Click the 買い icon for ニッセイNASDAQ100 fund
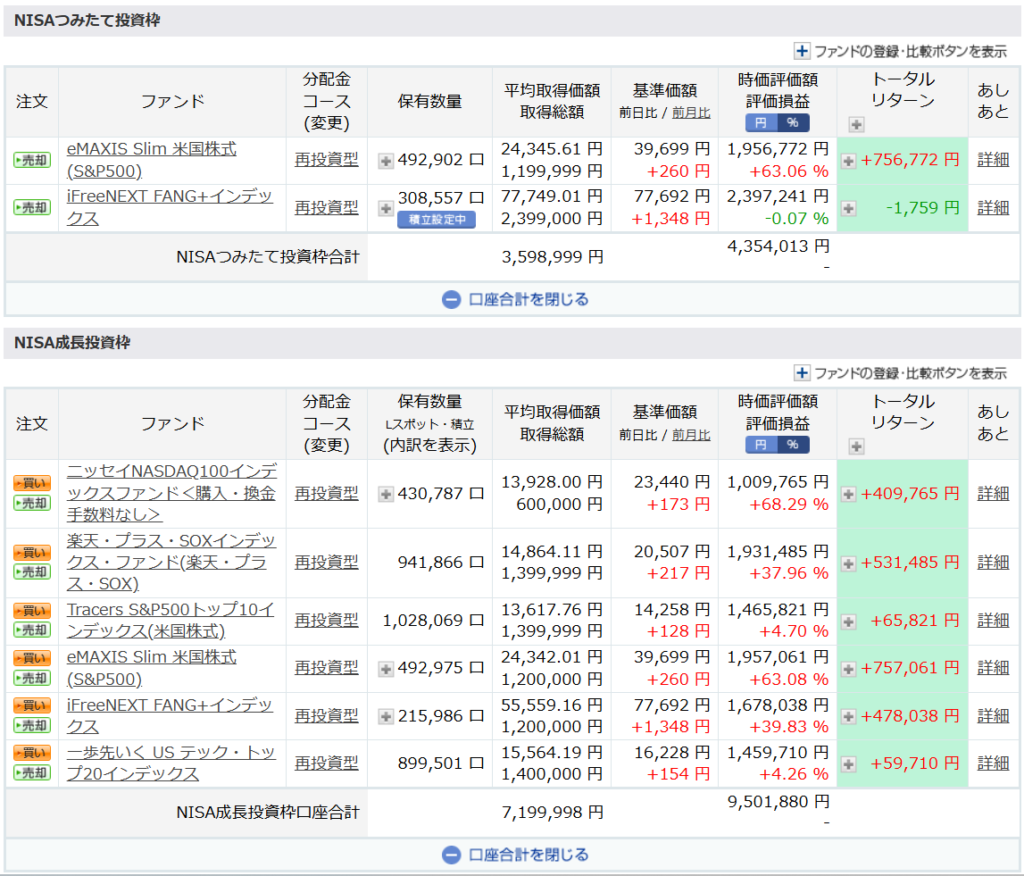This screenshot has width=1024, height=876. coord(31,483)
